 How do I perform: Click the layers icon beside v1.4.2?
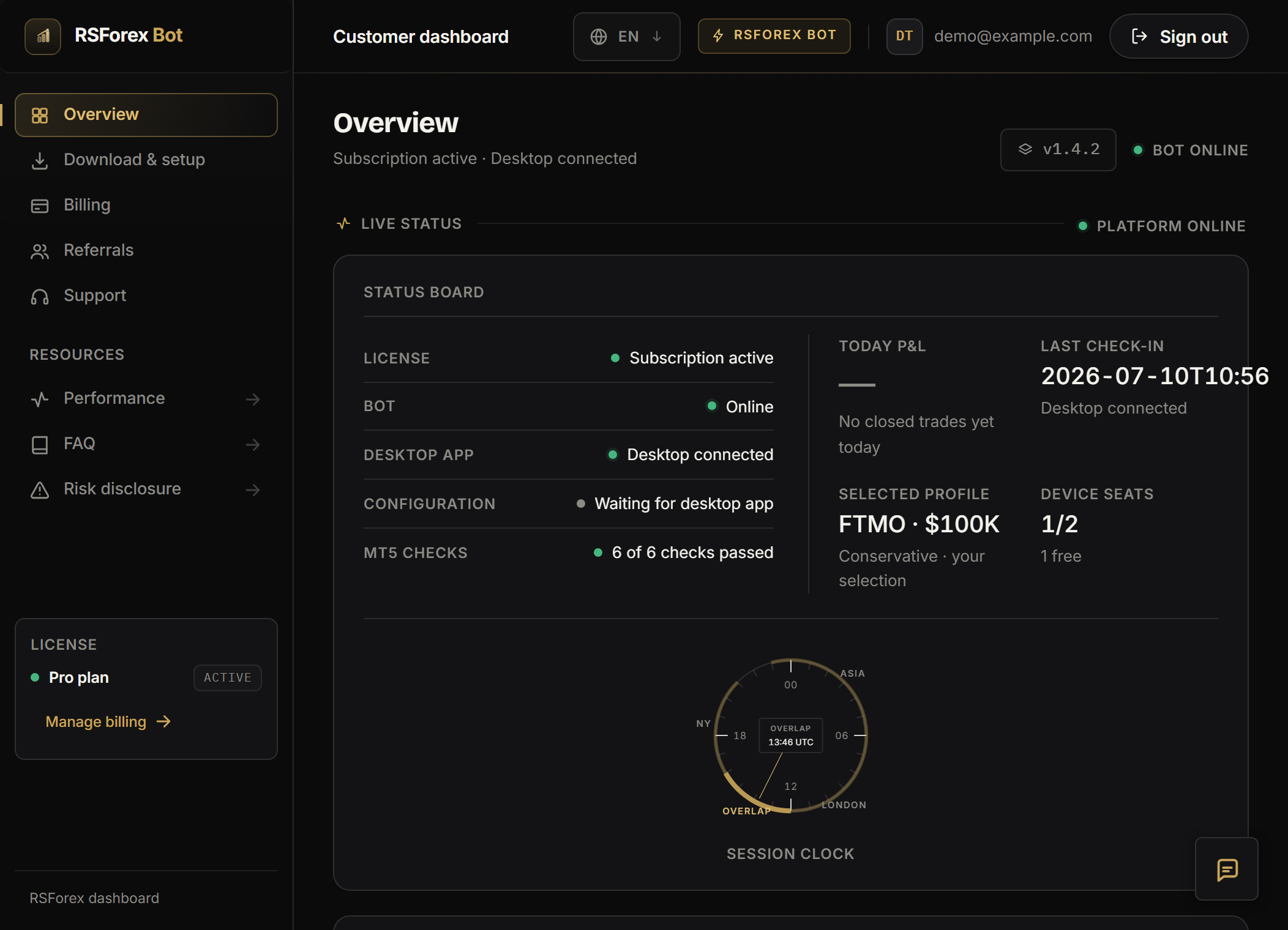1025,149
